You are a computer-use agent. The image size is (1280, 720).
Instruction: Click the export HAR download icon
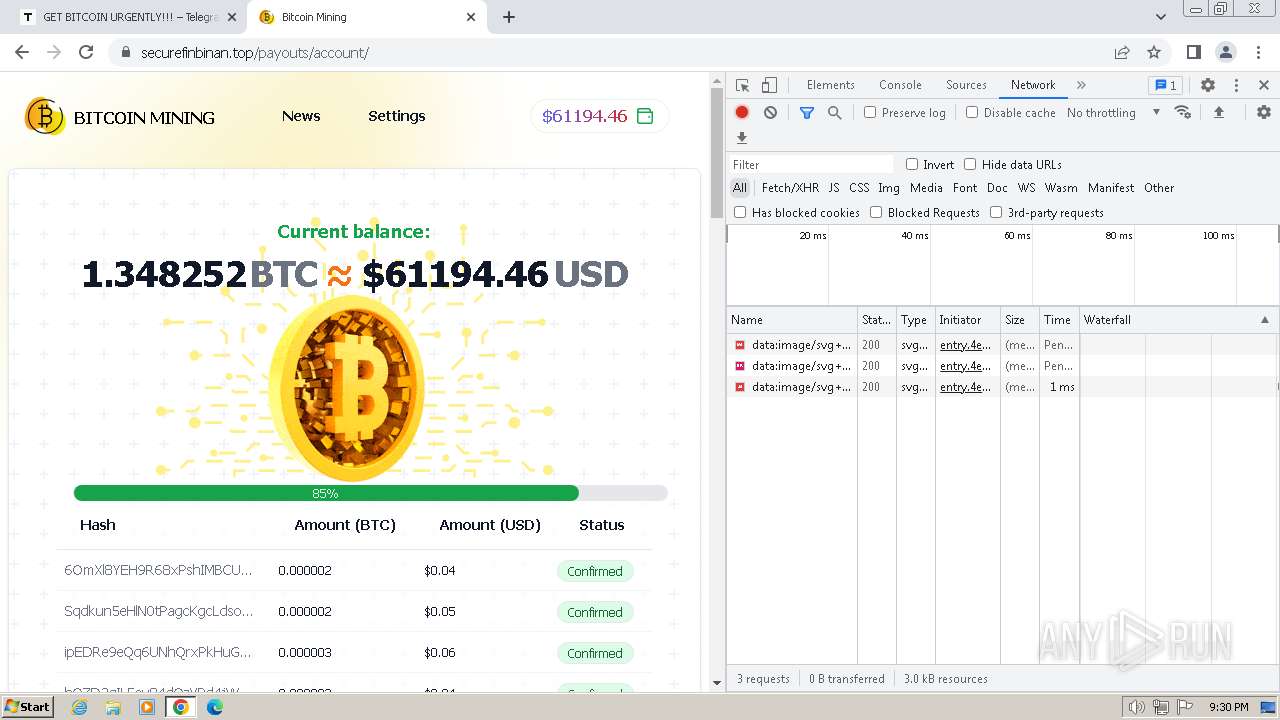742,138
